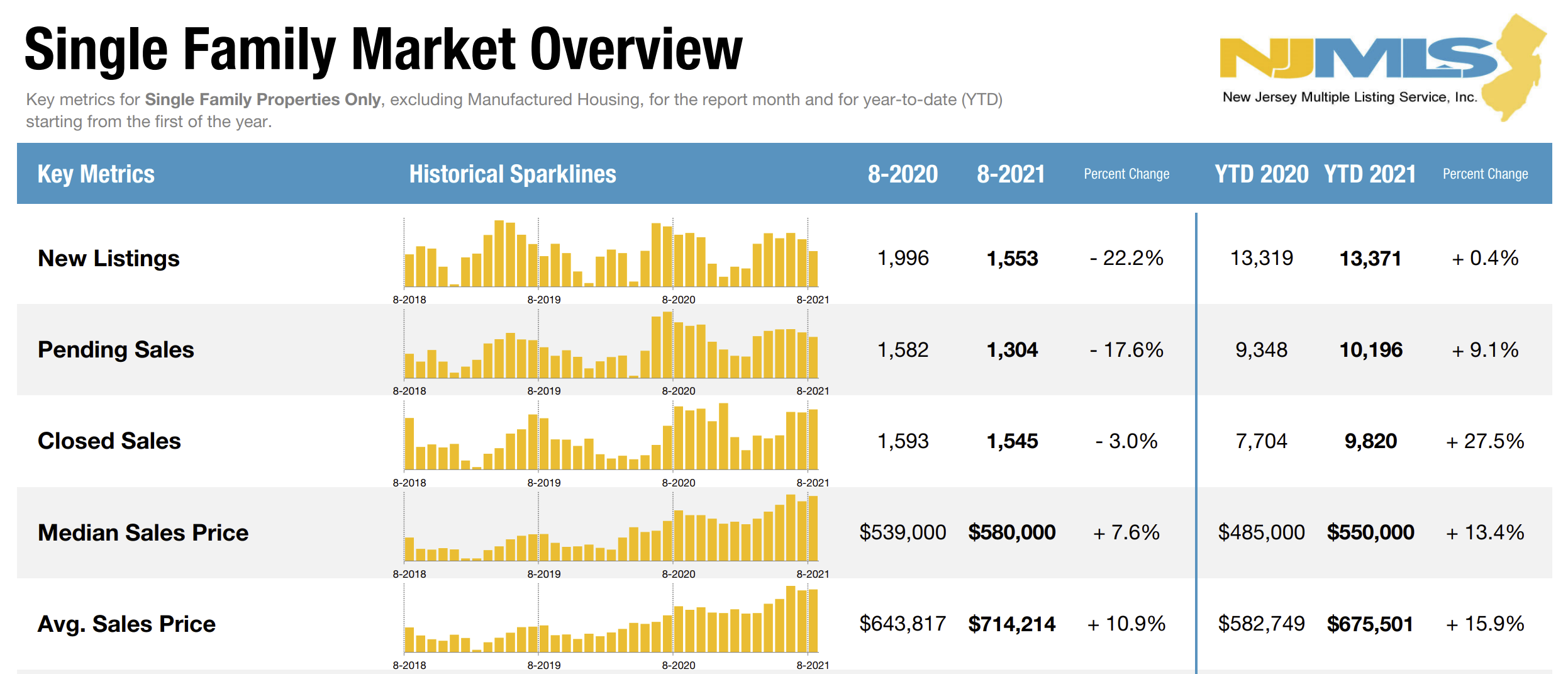Click Pending Sales YTD value 10,196
The image size is (1568, 674).
click(1371, 349)
